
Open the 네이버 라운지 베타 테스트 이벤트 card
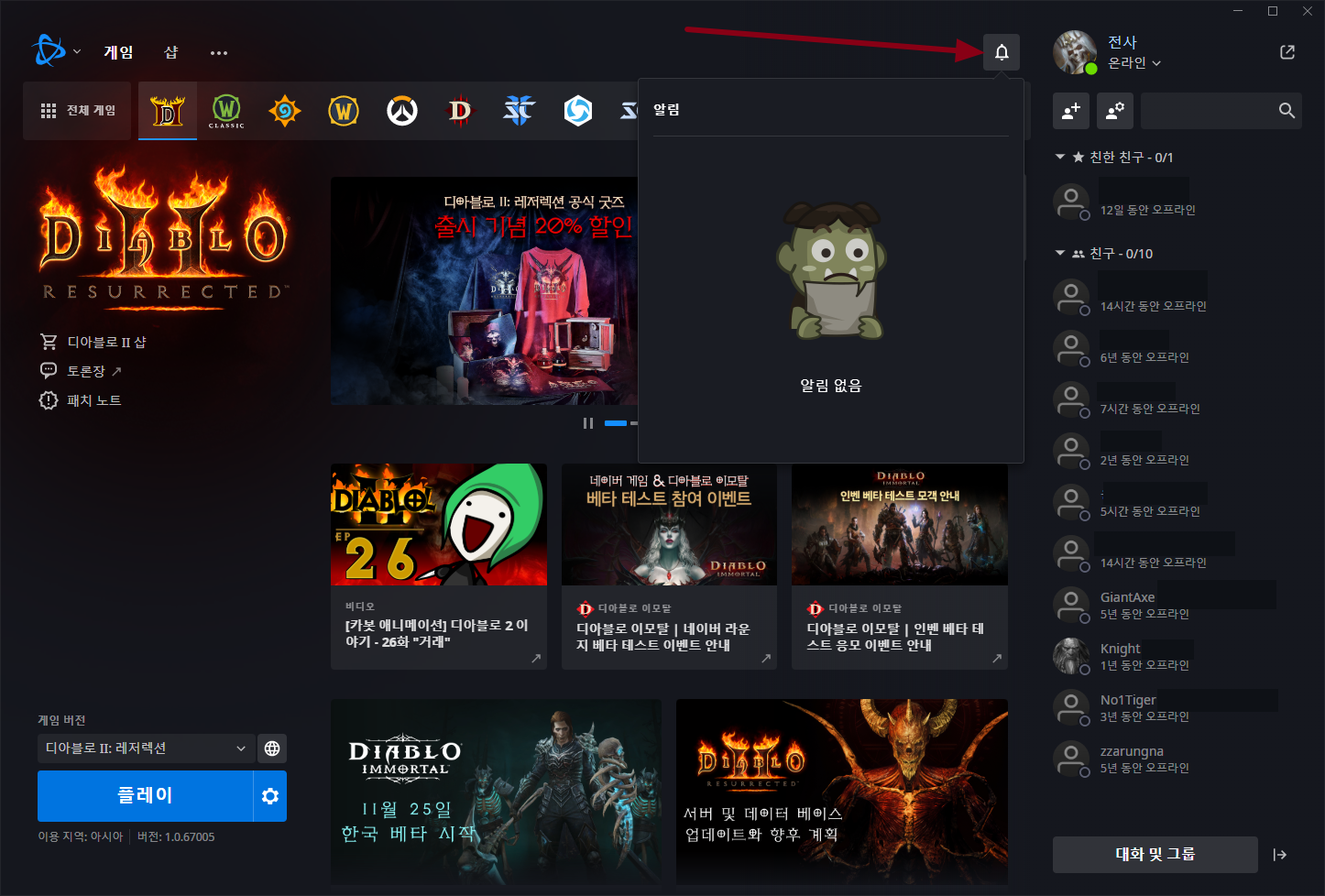click(x=669, y=566)
